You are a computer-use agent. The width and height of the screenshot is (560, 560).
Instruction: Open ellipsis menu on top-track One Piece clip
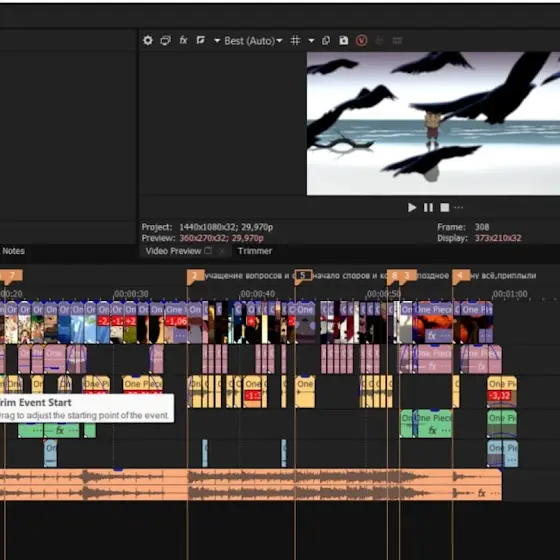(446, 336)
